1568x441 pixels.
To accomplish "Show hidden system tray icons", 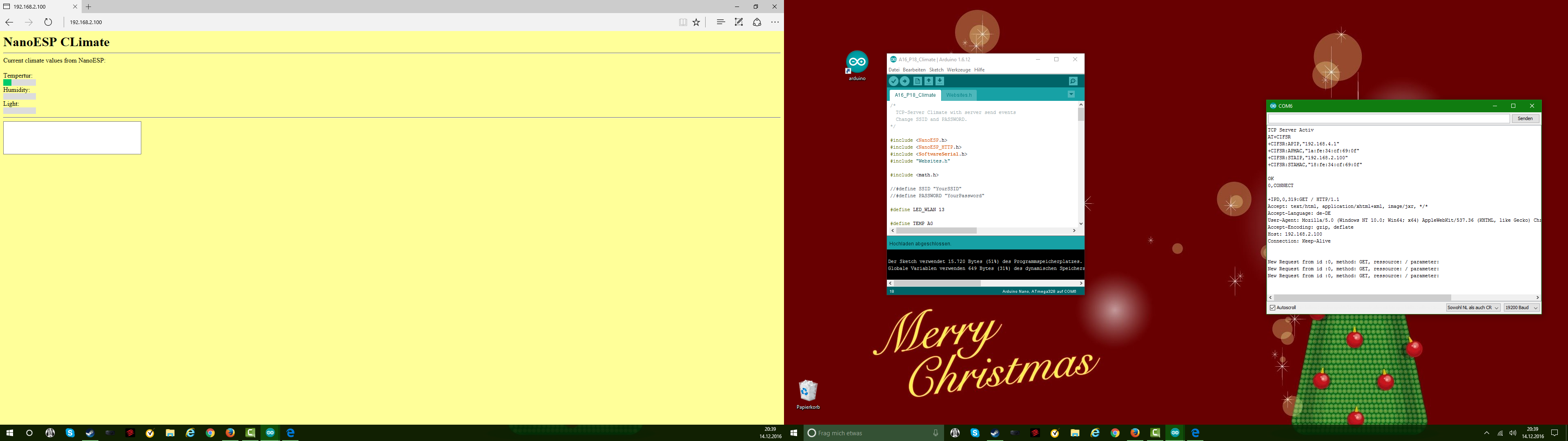I will coord(1486,433).
